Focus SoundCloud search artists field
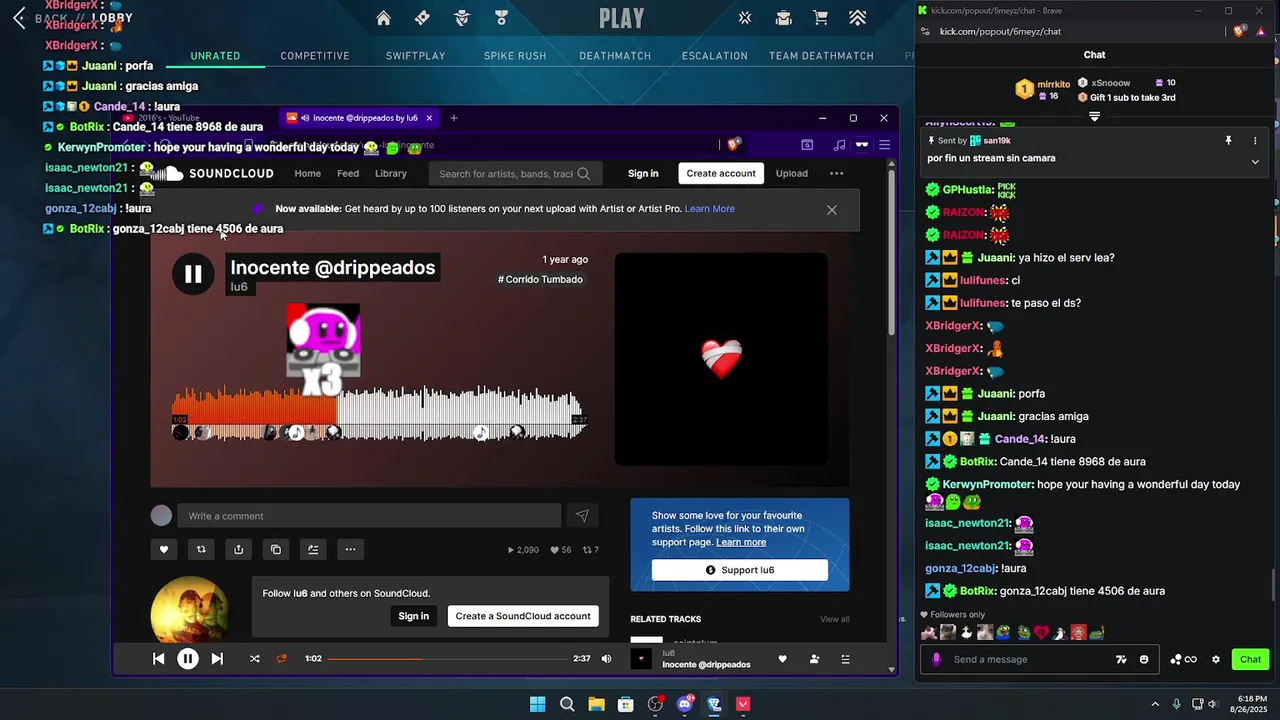The width and height of the screenshot is (1280, 720). pyautogui.click(x=515, y=173)
